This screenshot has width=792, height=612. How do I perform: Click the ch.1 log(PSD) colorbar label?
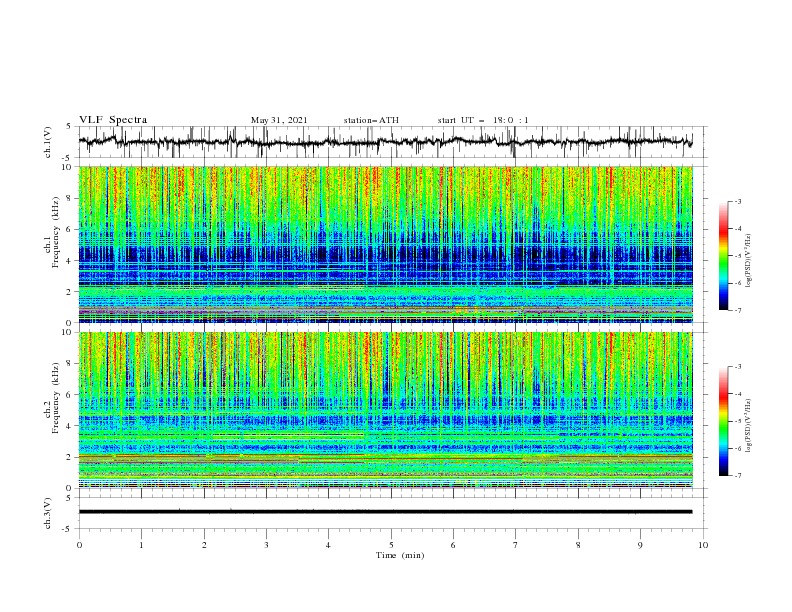(748, 261)
